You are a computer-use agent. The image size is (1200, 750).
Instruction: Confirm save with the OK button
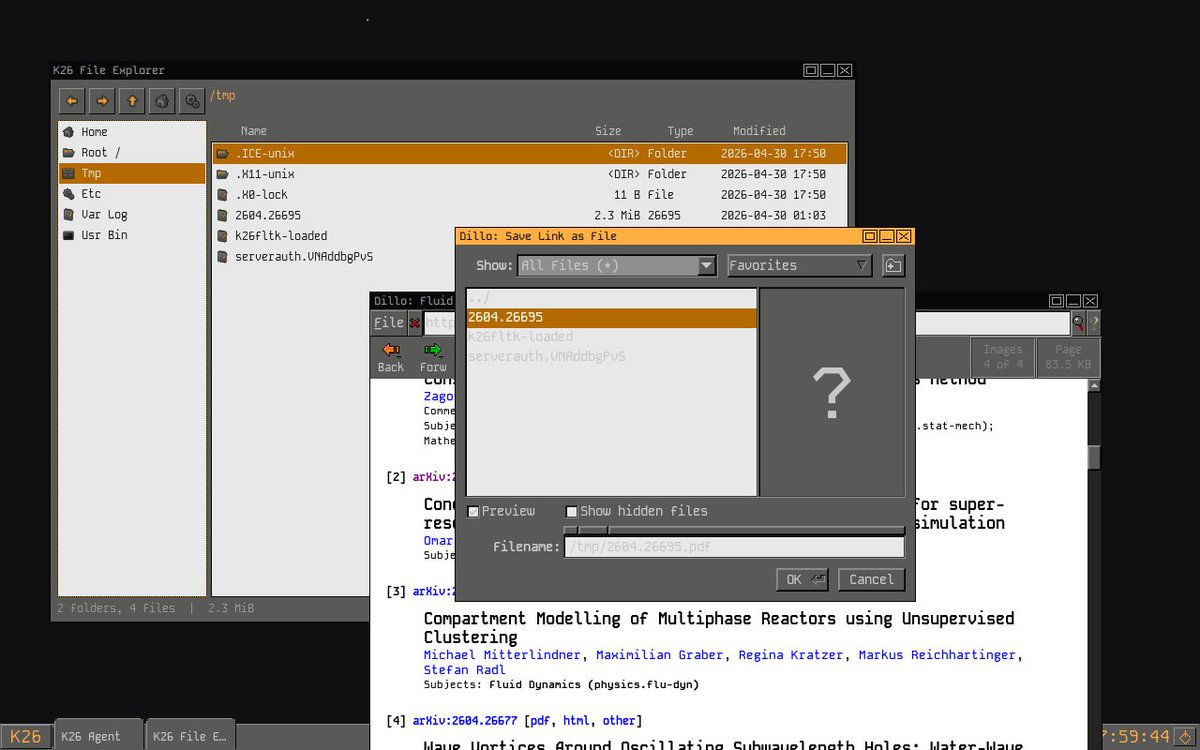(x=803, y=579)
